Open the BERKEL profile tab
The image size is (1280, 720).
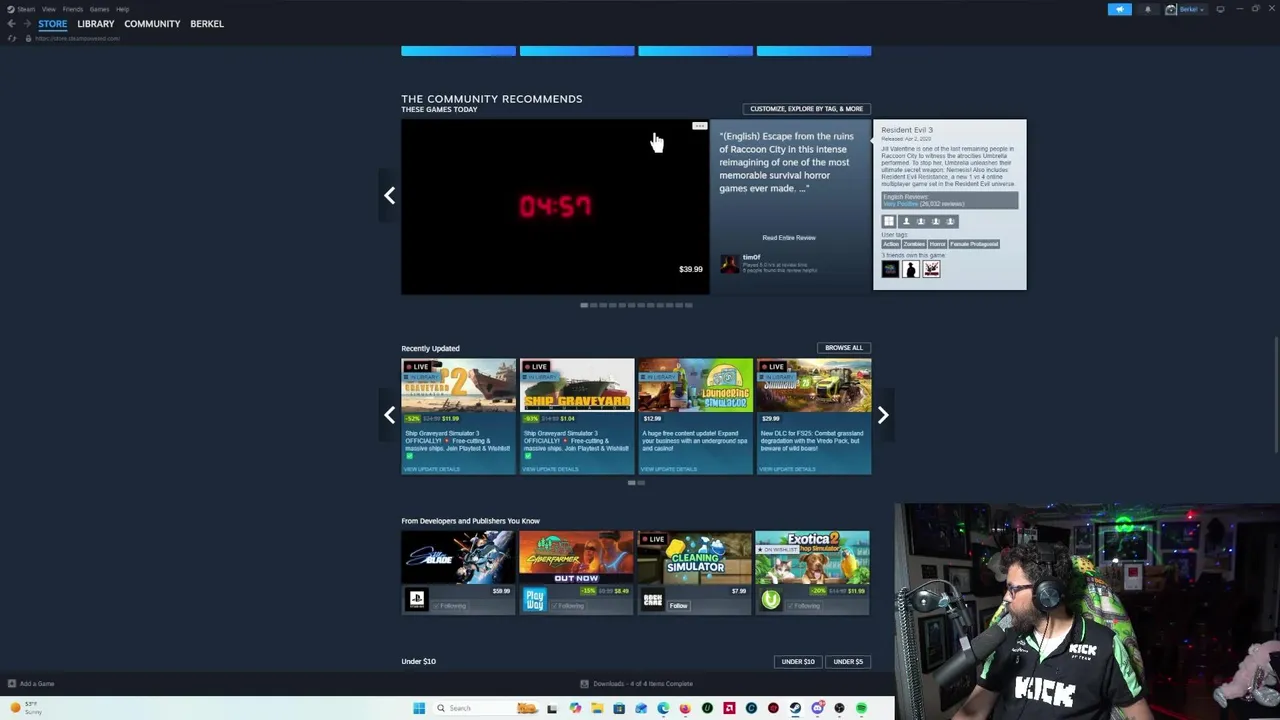[x=207, y=23]
